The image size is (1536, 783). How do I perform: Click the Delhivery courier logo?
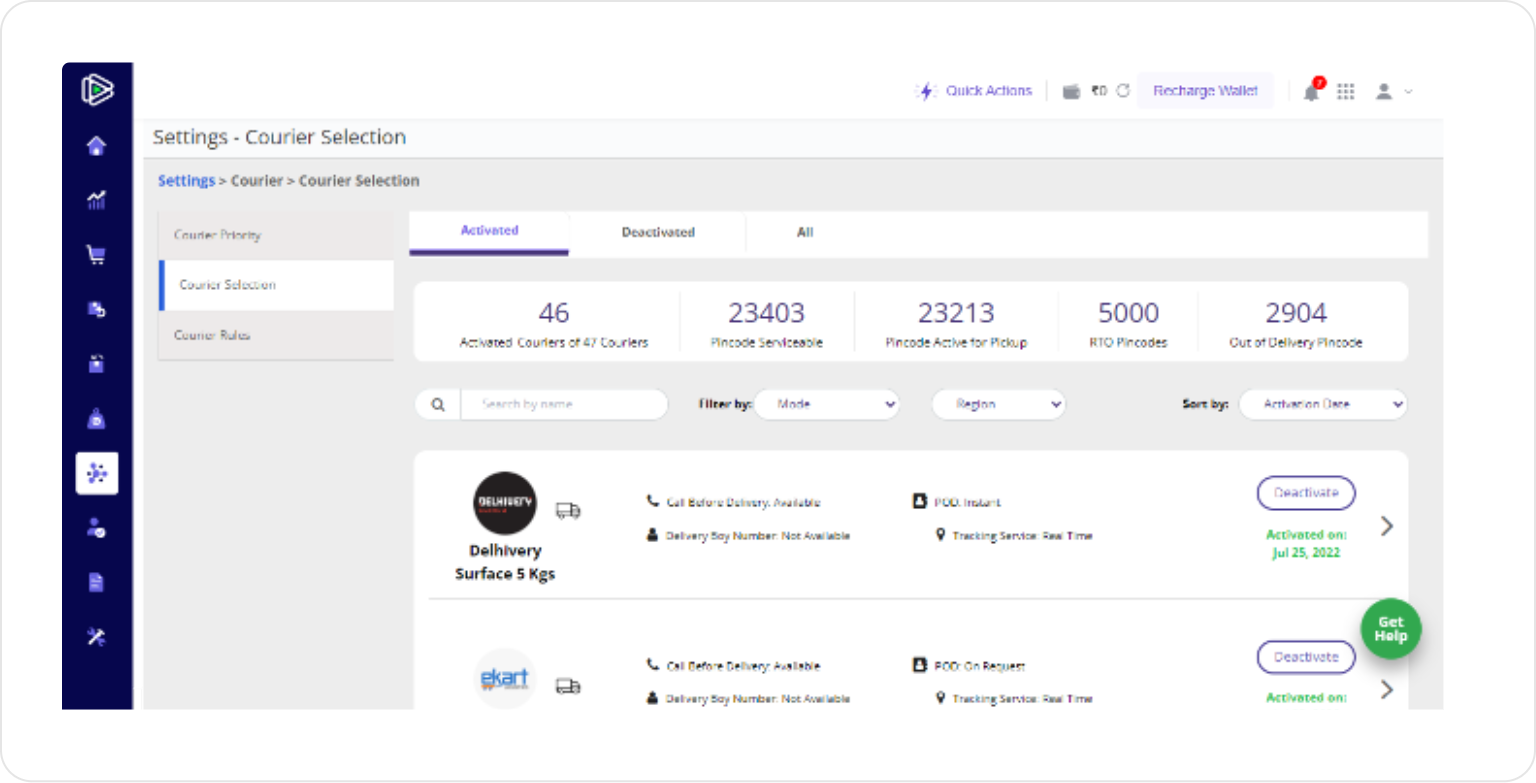tap(505, 503)
